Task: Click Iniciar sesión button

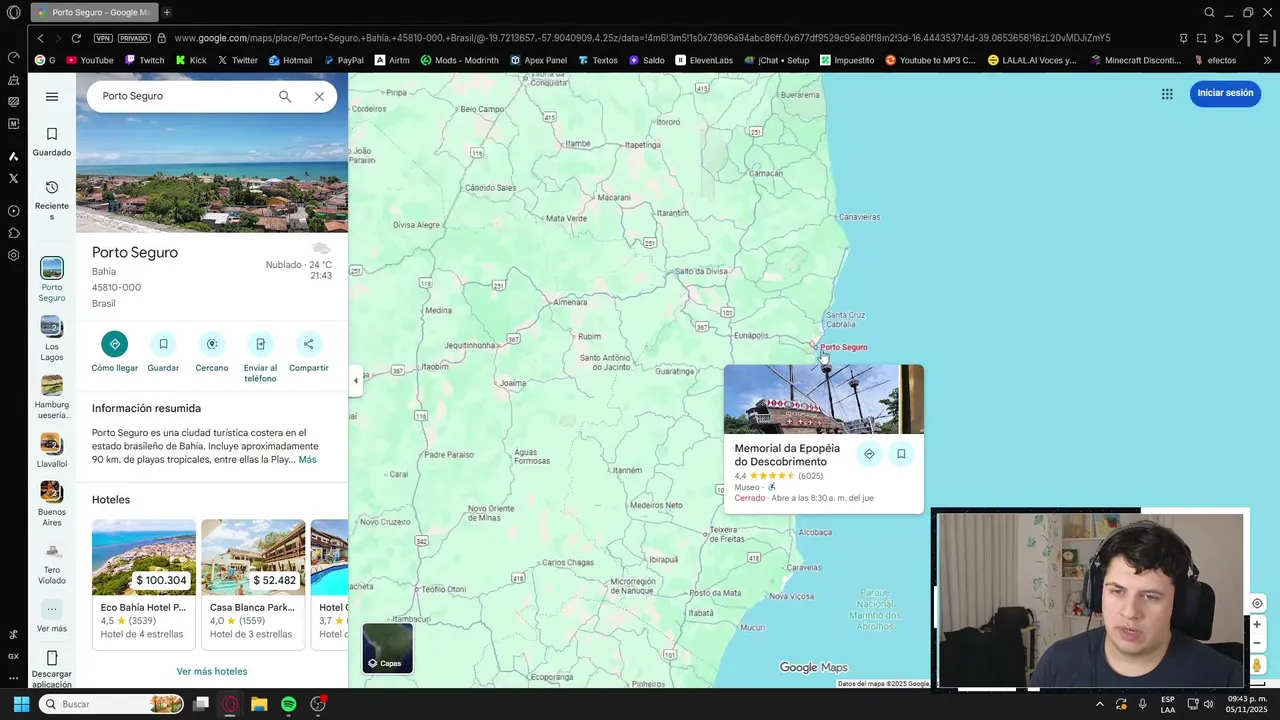Action: (x=1225, y=93)
